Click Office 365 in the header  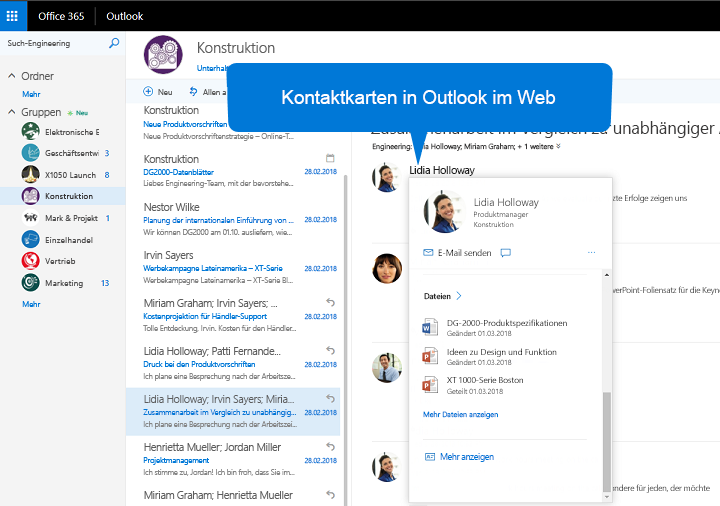point(61,16)
